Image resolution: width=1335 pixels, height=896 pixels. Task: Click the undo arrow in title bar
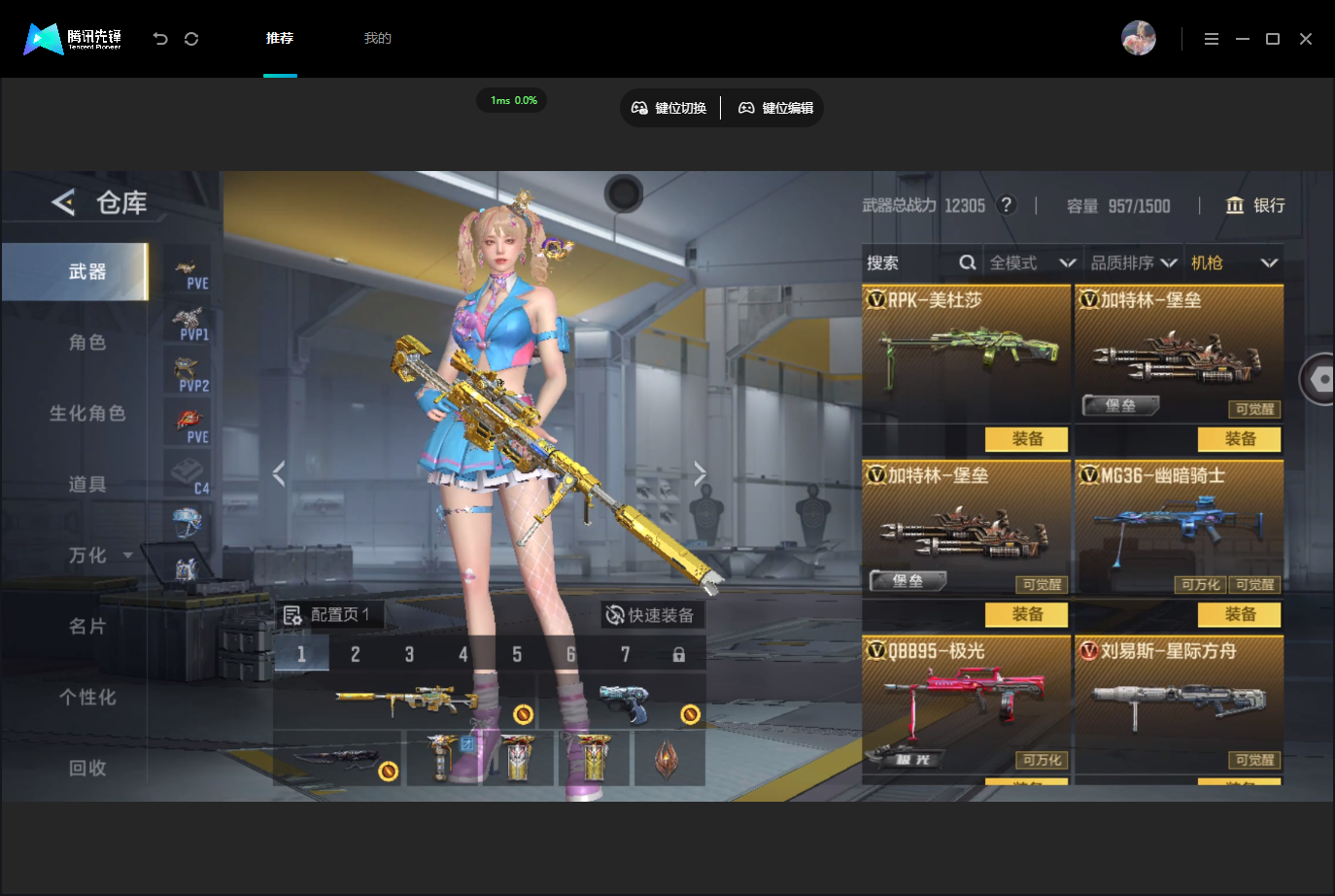tap(160, 39)
